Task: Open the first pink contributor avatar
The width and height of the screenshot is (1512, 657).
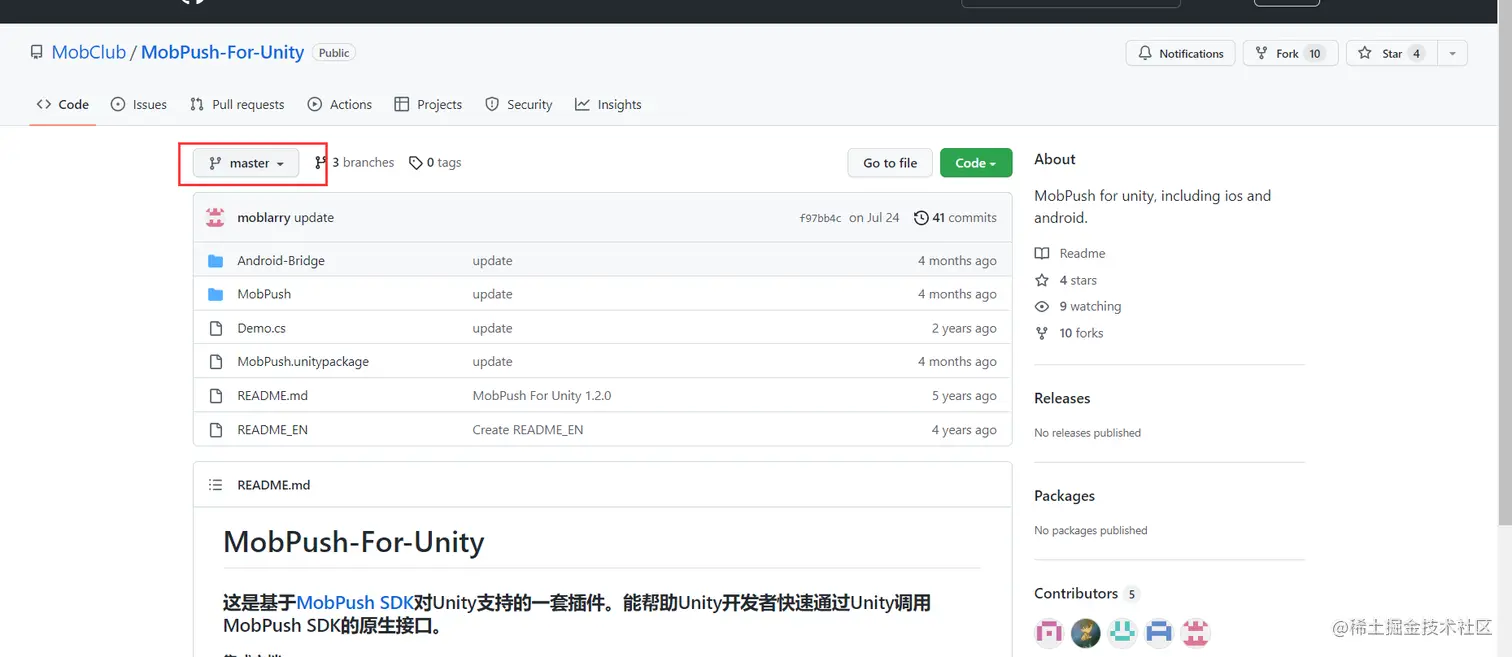Action: pos(1049,632)
